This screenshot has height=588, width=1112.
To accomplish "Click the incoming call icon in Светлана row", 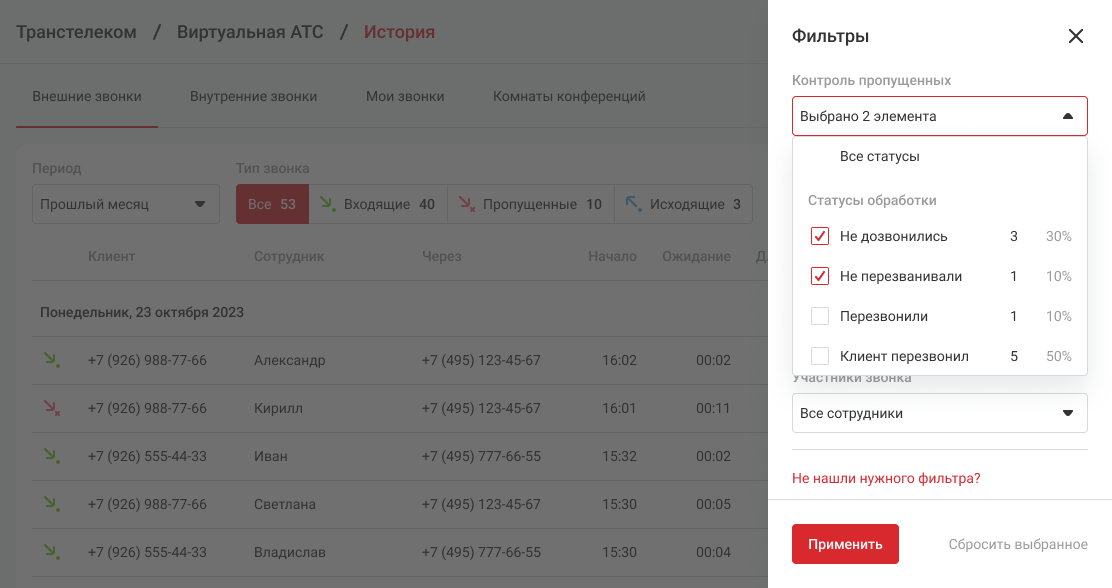I will pyautogui.click(x=50, y=504).
